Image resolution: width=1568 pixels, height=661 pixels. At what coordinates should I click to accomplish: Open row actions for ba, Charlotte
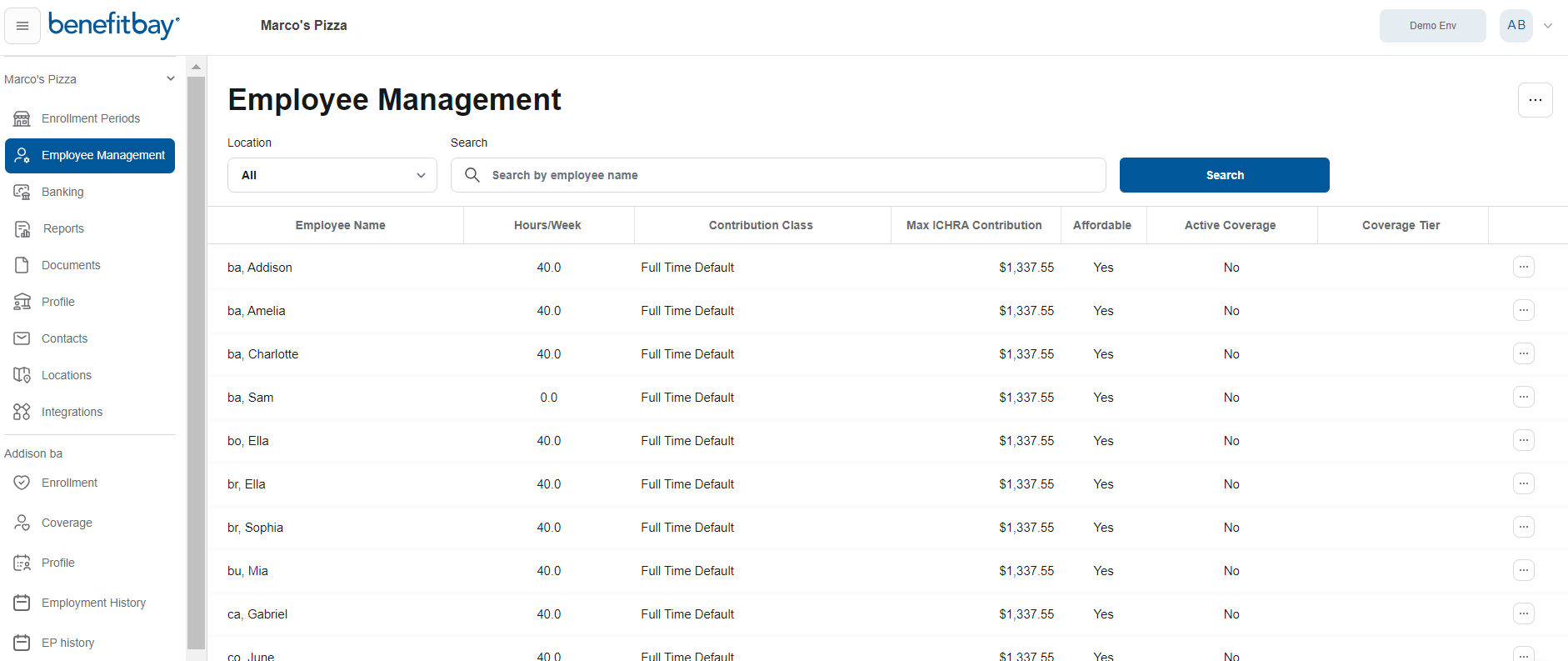(x=1523, y=353)
